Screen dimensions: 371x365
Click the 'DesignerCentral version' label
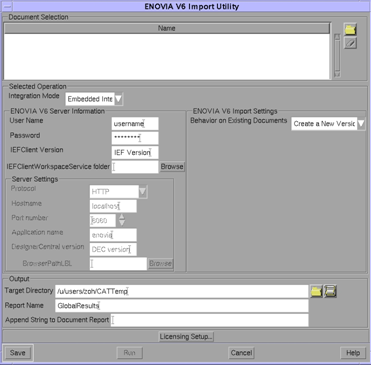48,247
